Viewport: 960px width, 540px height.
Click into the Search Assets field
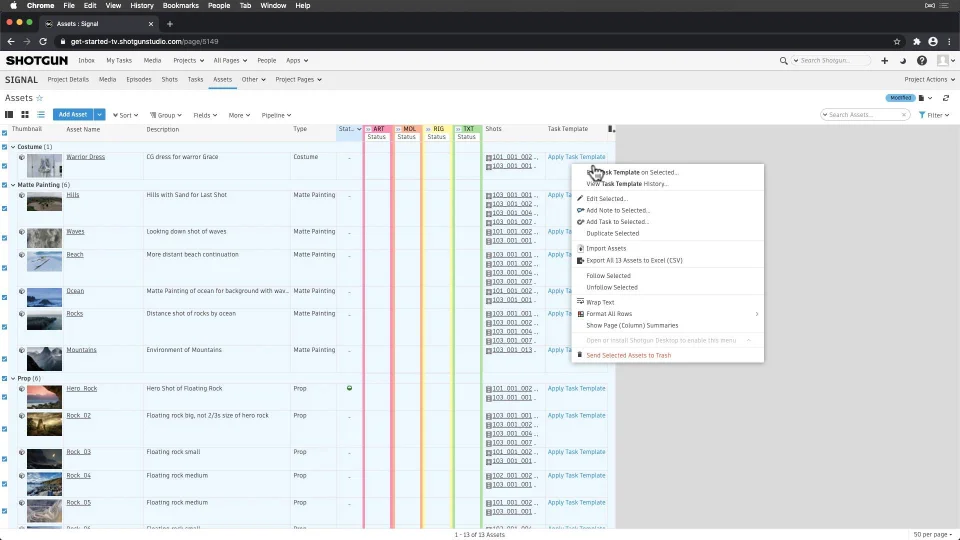tap(863, 115)
